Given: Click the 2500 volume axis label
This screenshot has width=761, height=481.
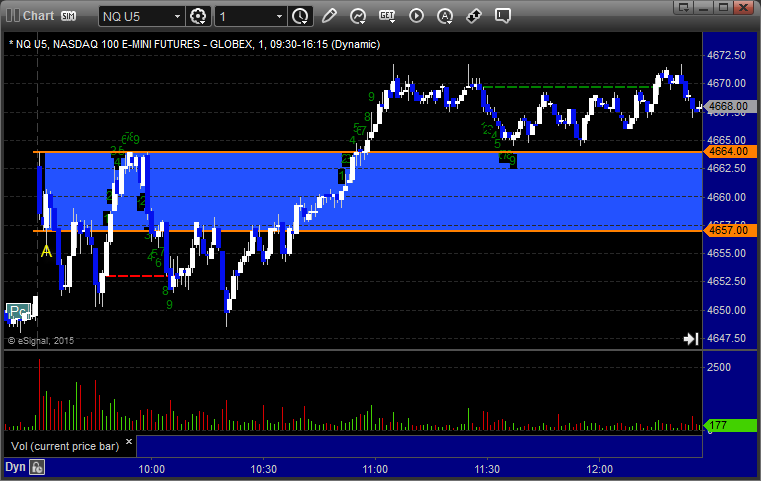Looking at the screenshot, I should (719, 367).
